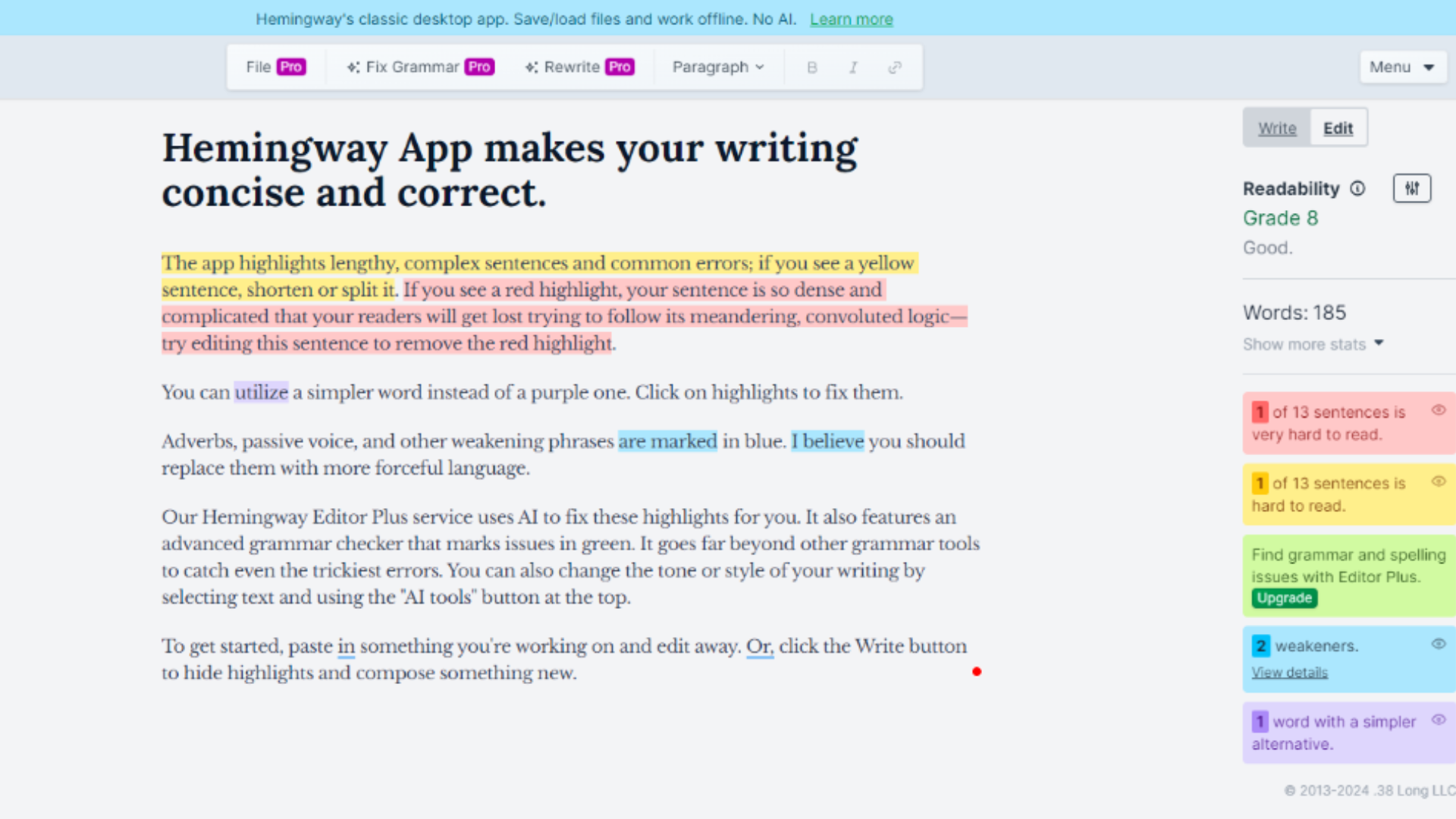
Task: Open the Menu dropdown
Action: 1400,67
